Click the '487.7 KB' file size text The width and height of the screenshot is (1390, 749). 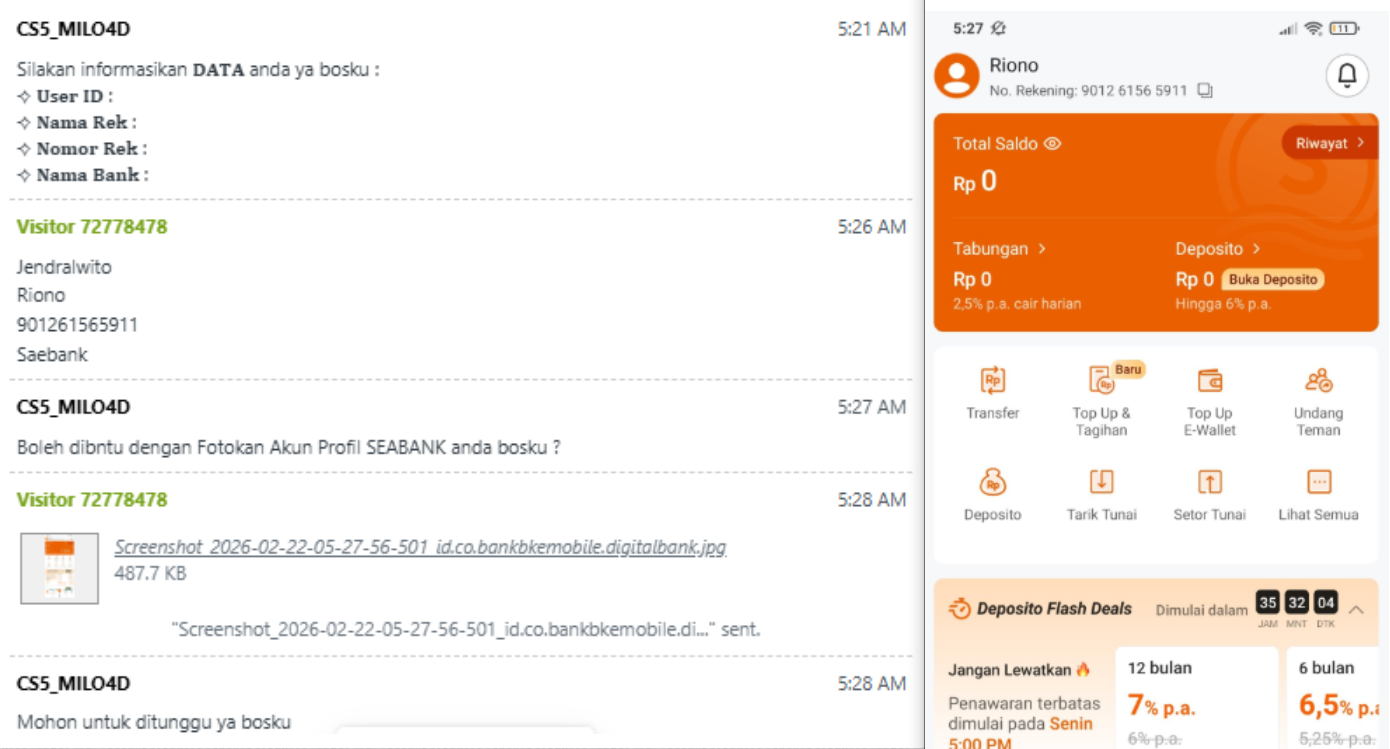tap(150, 573)
